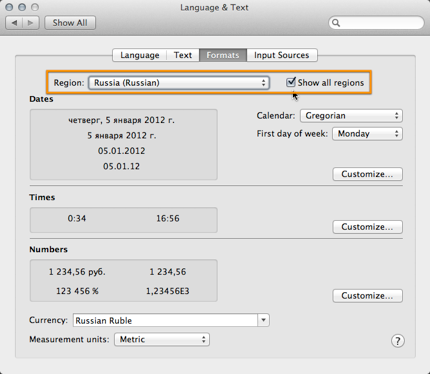This screenshot has height=374, width=430.
Task: Switch to the Text tab
Action: (x=183, y=55)
